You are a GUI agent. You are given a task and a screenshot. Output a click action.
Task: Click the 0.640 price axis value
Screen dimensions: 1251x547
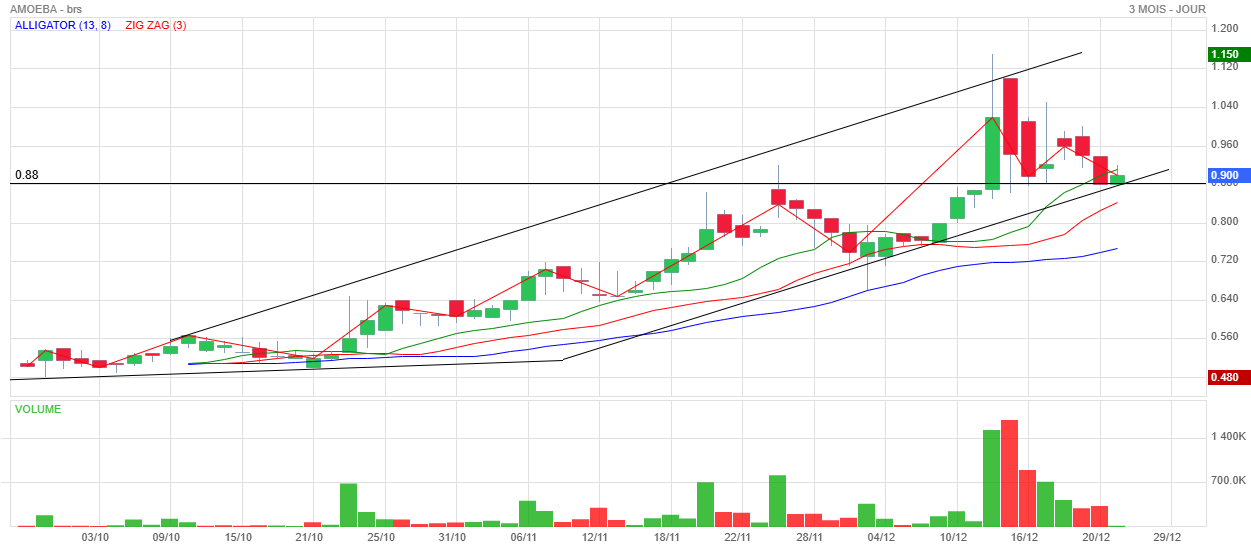tap(1225, 298)
